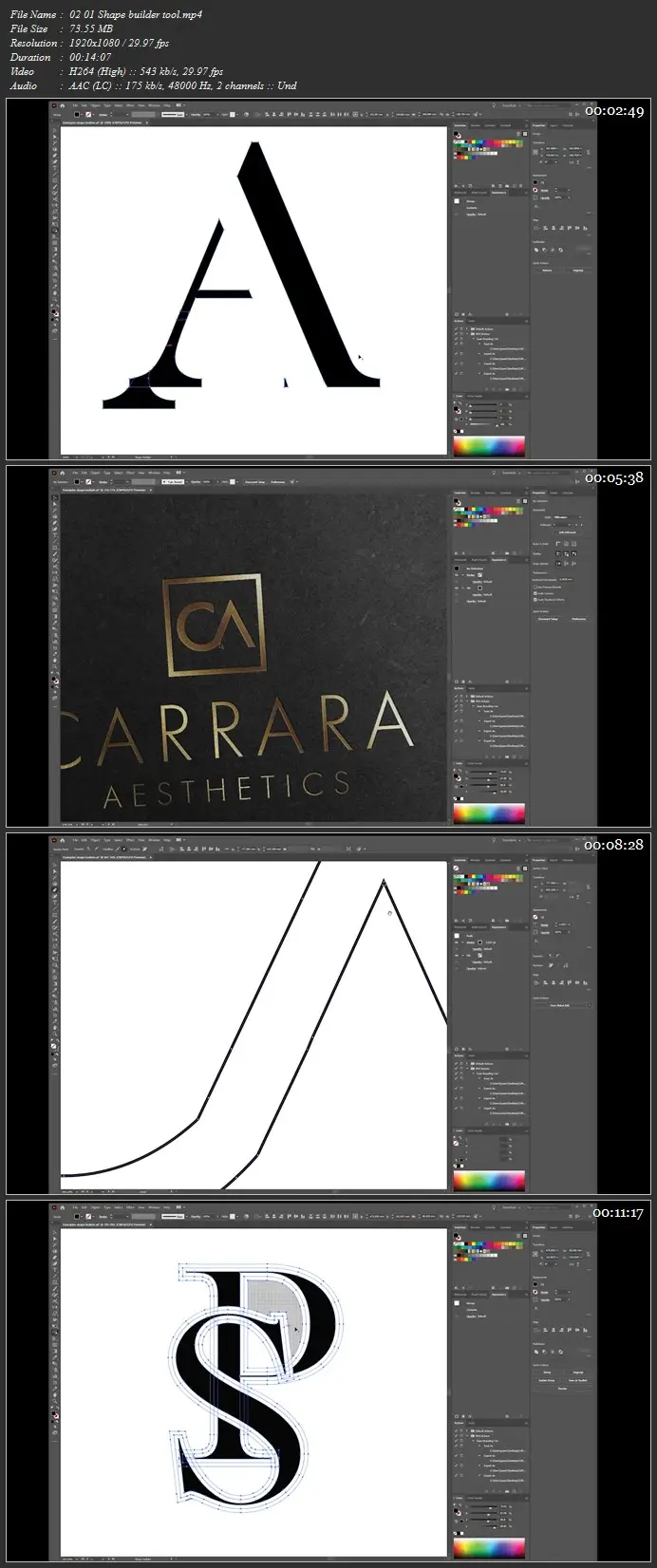The image size is (657, 1568).
Task: Open Help menu in 00:05:38 frame
Action: click(166, 473)
